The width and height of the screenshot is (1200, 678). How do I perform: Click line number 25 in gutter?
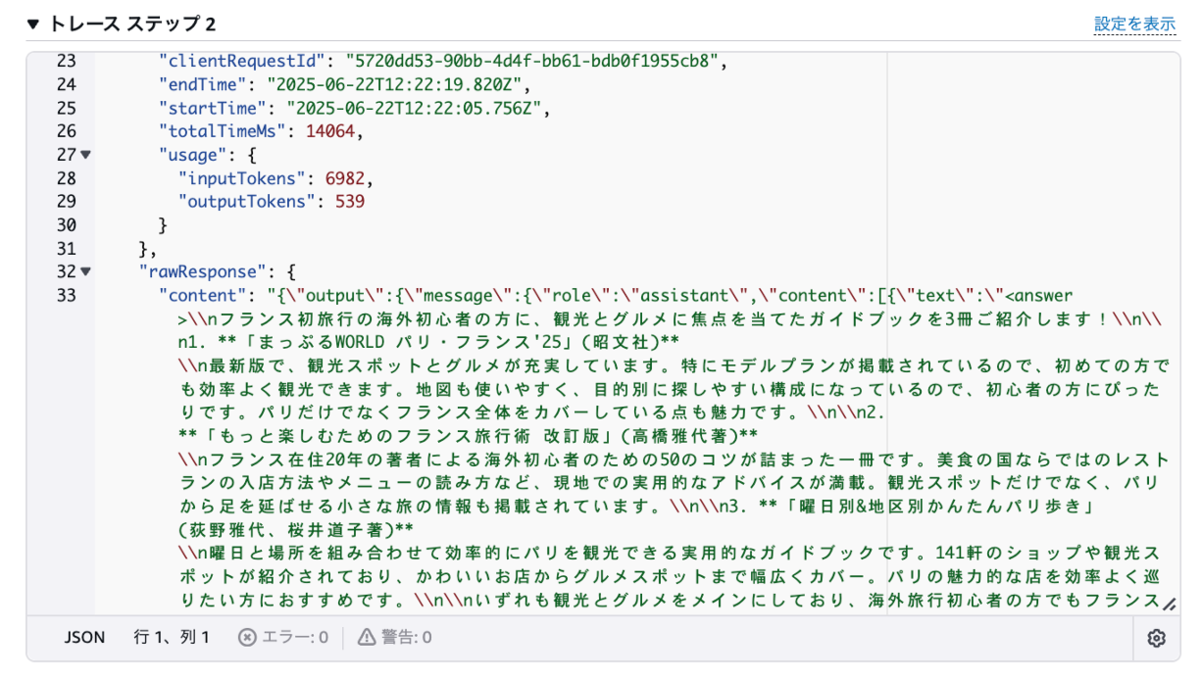tap(66, 108)
